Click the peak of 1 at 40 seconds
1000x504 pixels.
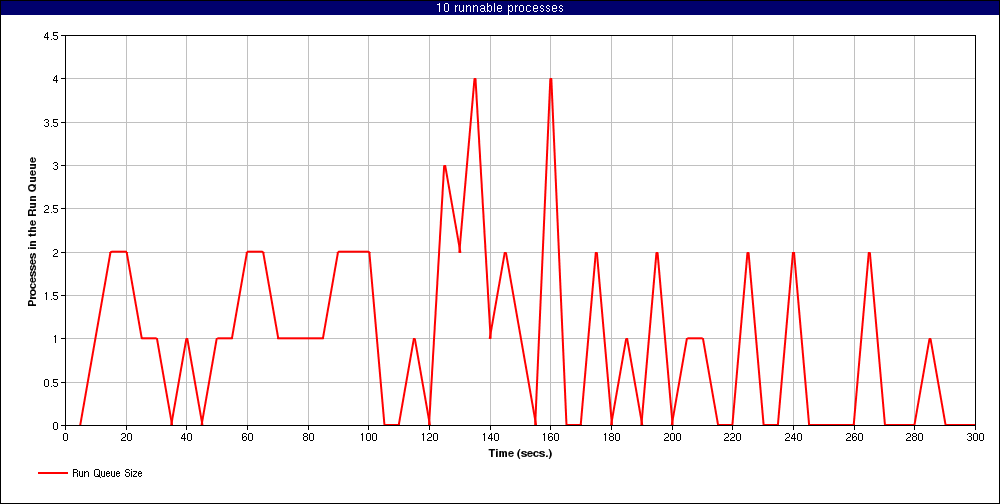coord(187,339)
